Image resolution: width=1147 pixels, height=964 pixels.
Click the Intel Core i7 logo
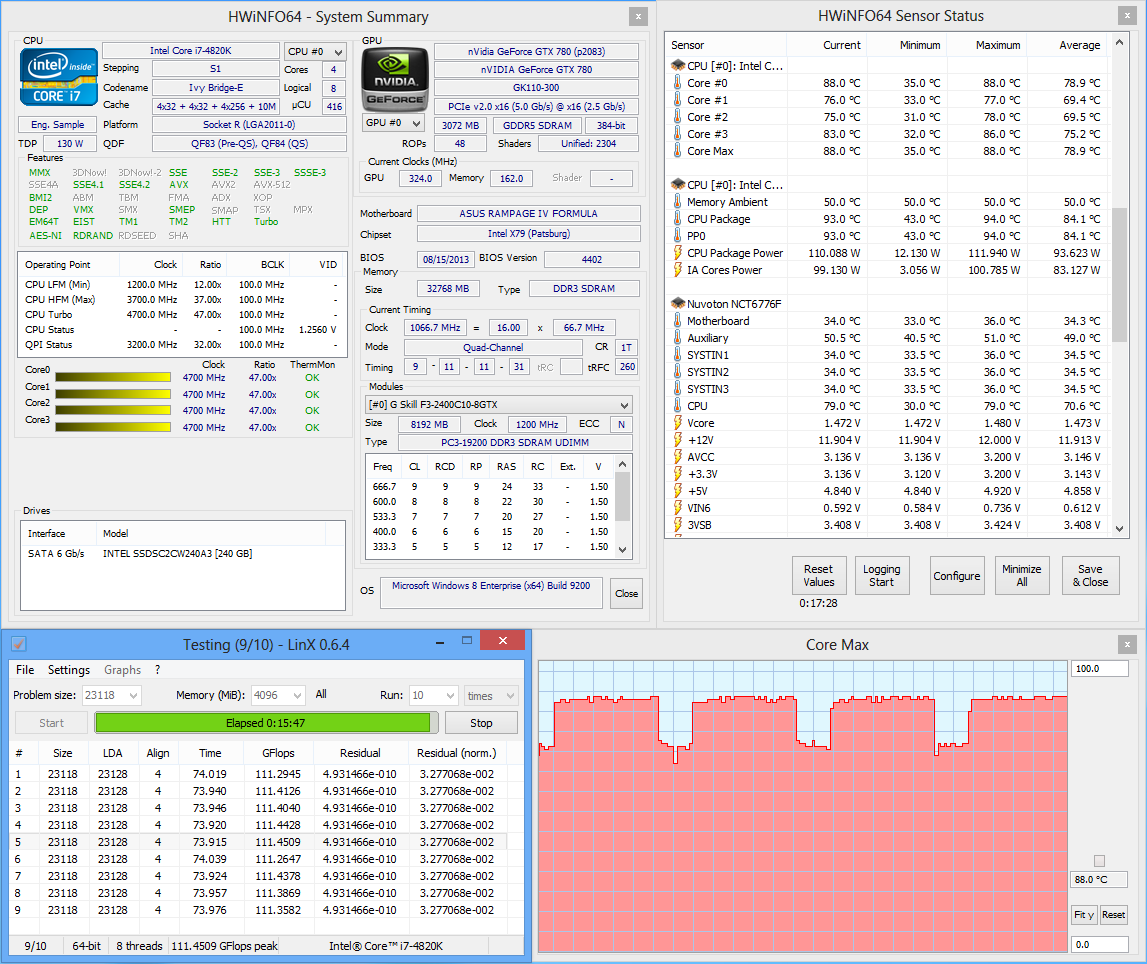coord(59,77)
